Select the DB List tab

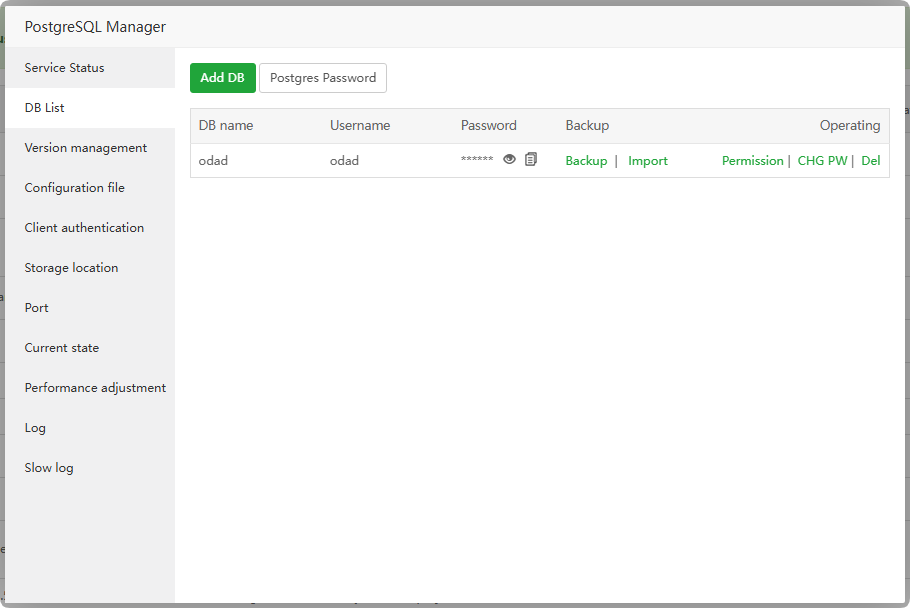pos(90,108)
